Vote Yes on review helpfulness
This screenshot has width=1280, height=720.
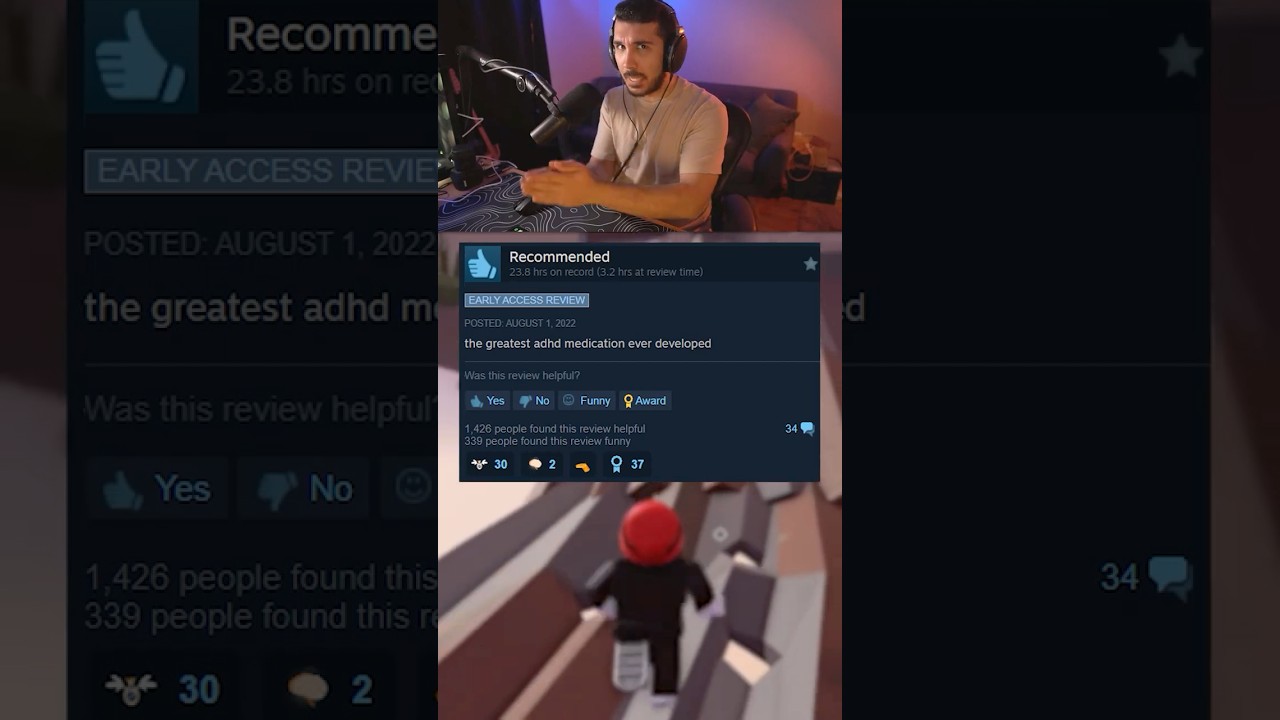tap(487, 401)
